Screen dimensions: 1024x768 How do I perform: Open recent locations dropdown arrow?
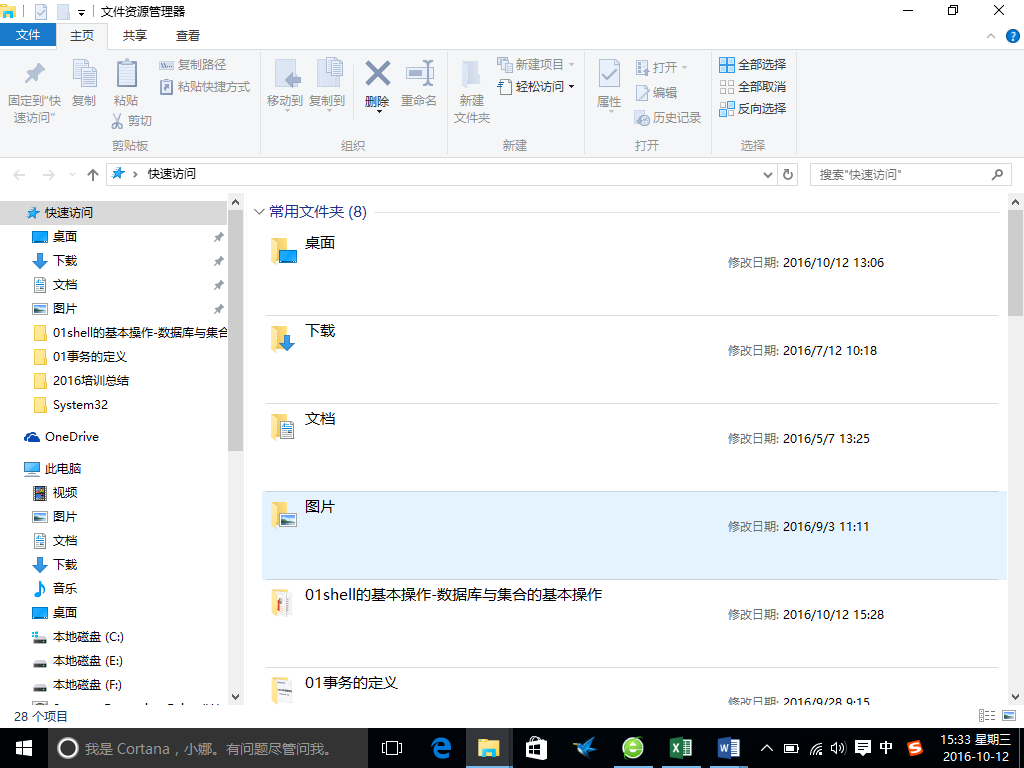[x=72, y=174]
